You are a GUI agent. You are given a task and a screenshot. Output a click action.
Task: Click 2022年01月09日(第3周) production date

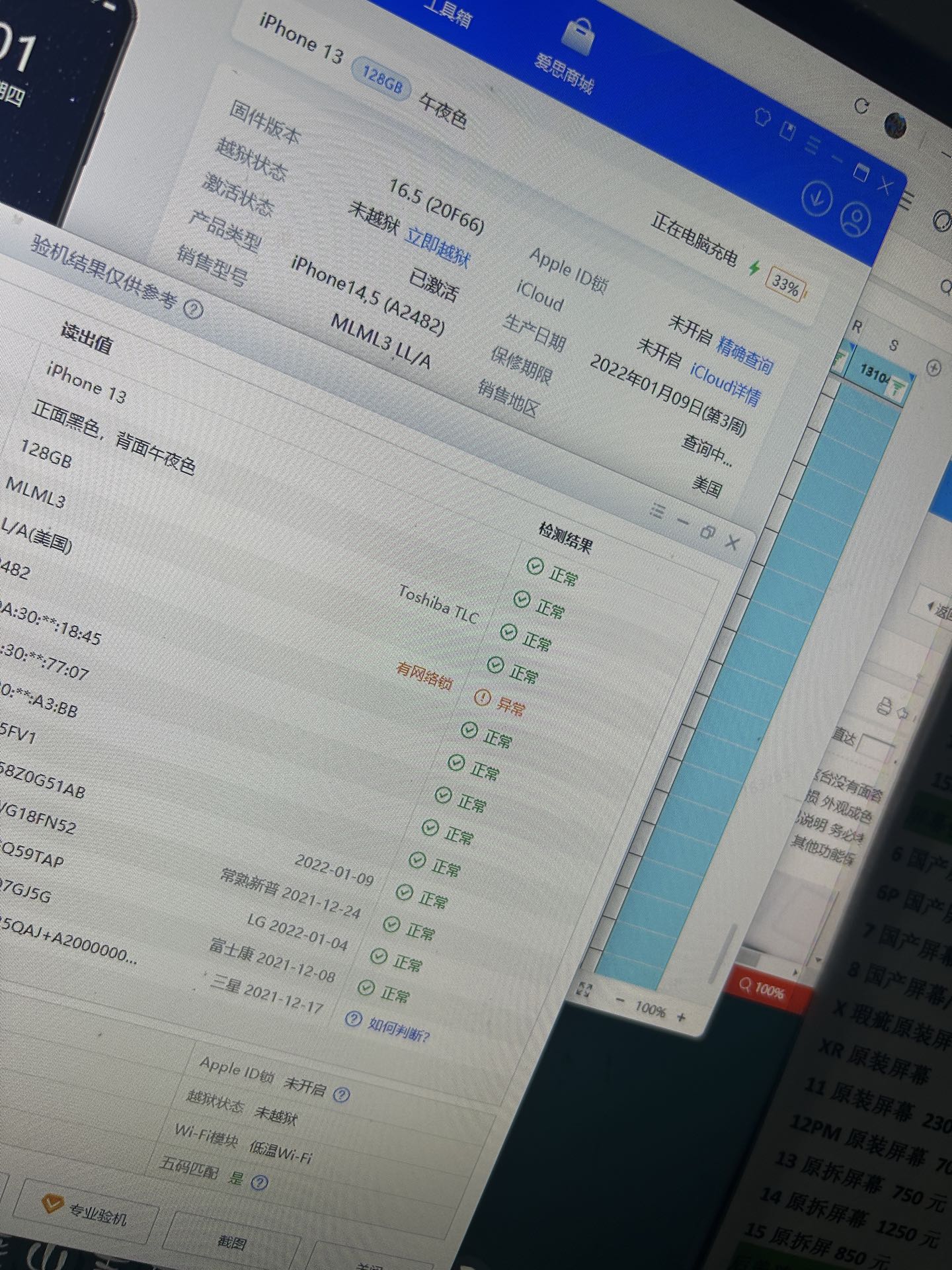click(668, 395)
